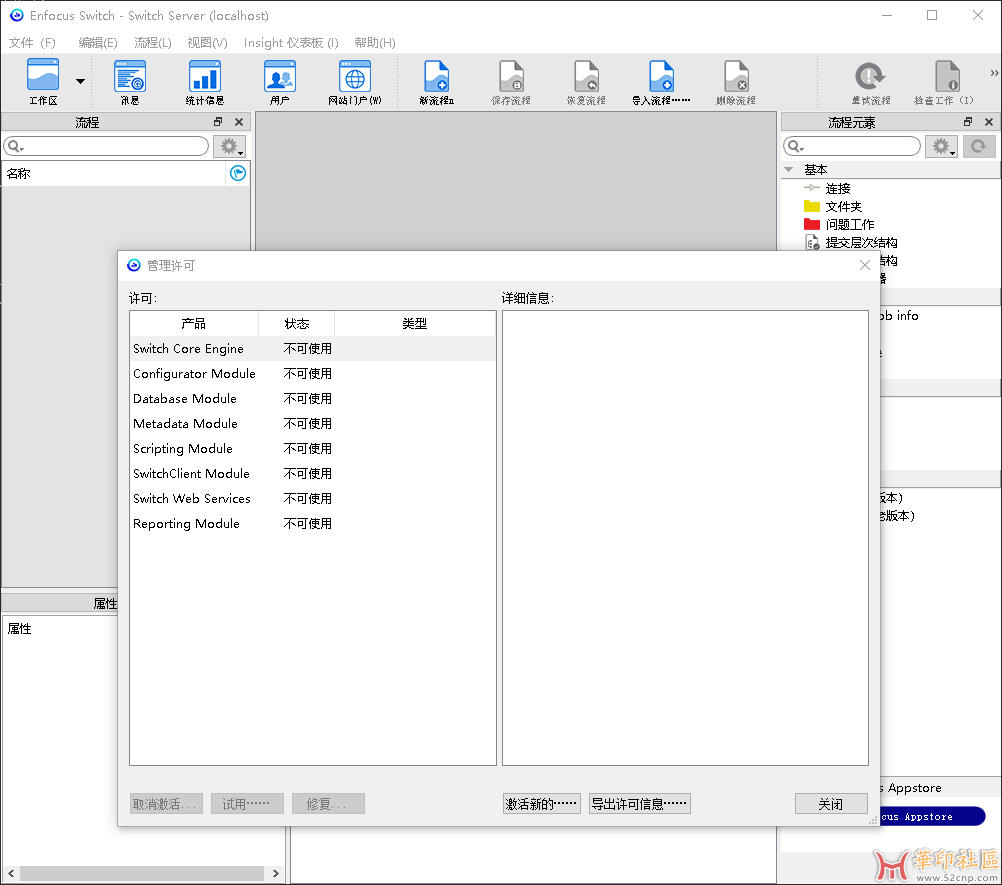1002x885 pixels.
Task: Open the 流程元素 gear settings dropdown
Action: click(x=941, y=146)
